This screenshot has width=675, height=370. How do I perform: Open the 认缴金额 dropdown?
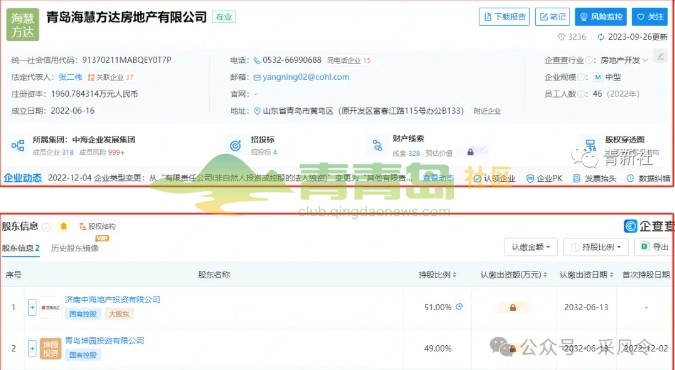[x=531, y=247]
